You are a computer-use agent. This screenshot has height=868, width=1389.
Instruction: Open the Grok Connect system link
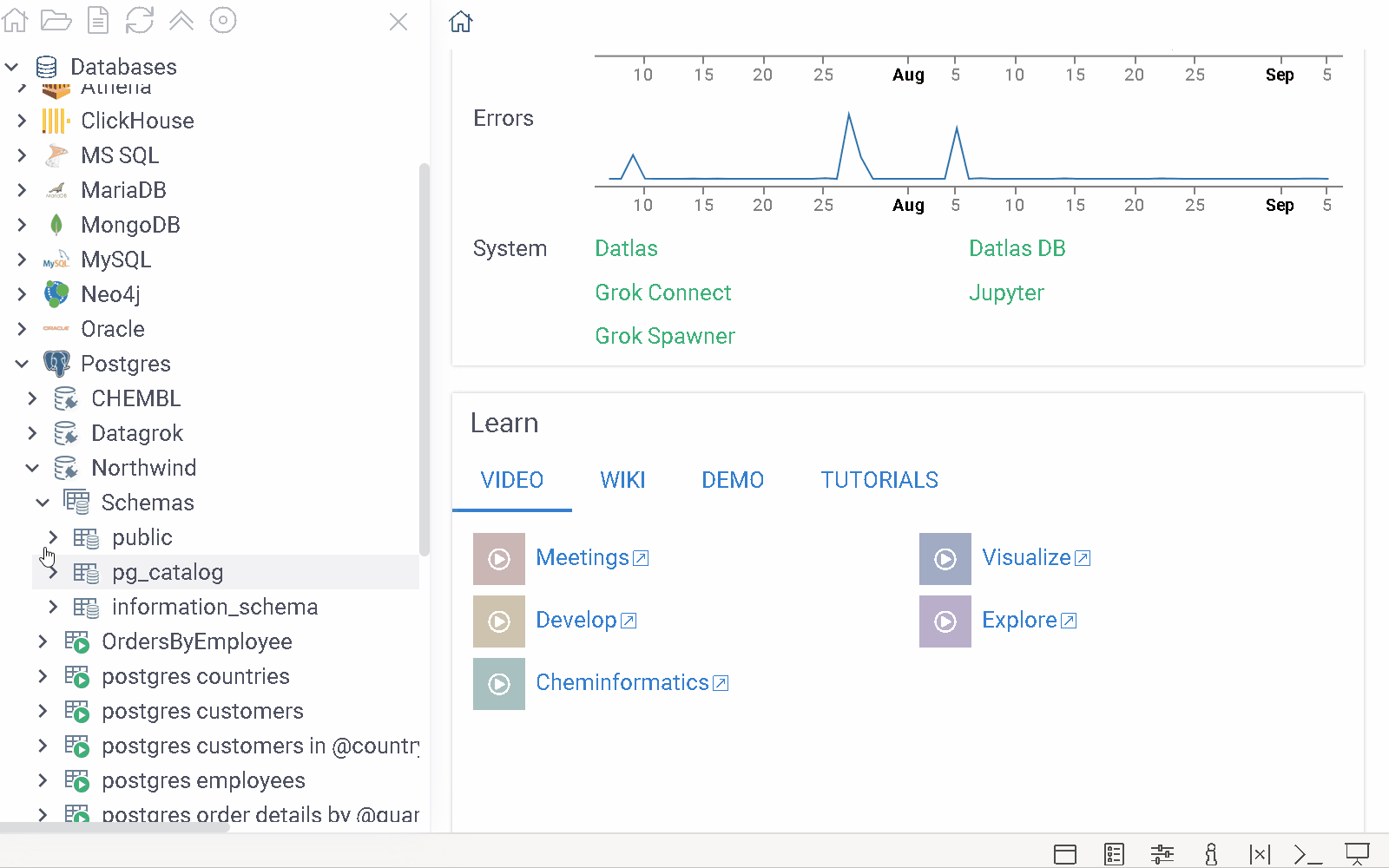(x=663, y=293)
